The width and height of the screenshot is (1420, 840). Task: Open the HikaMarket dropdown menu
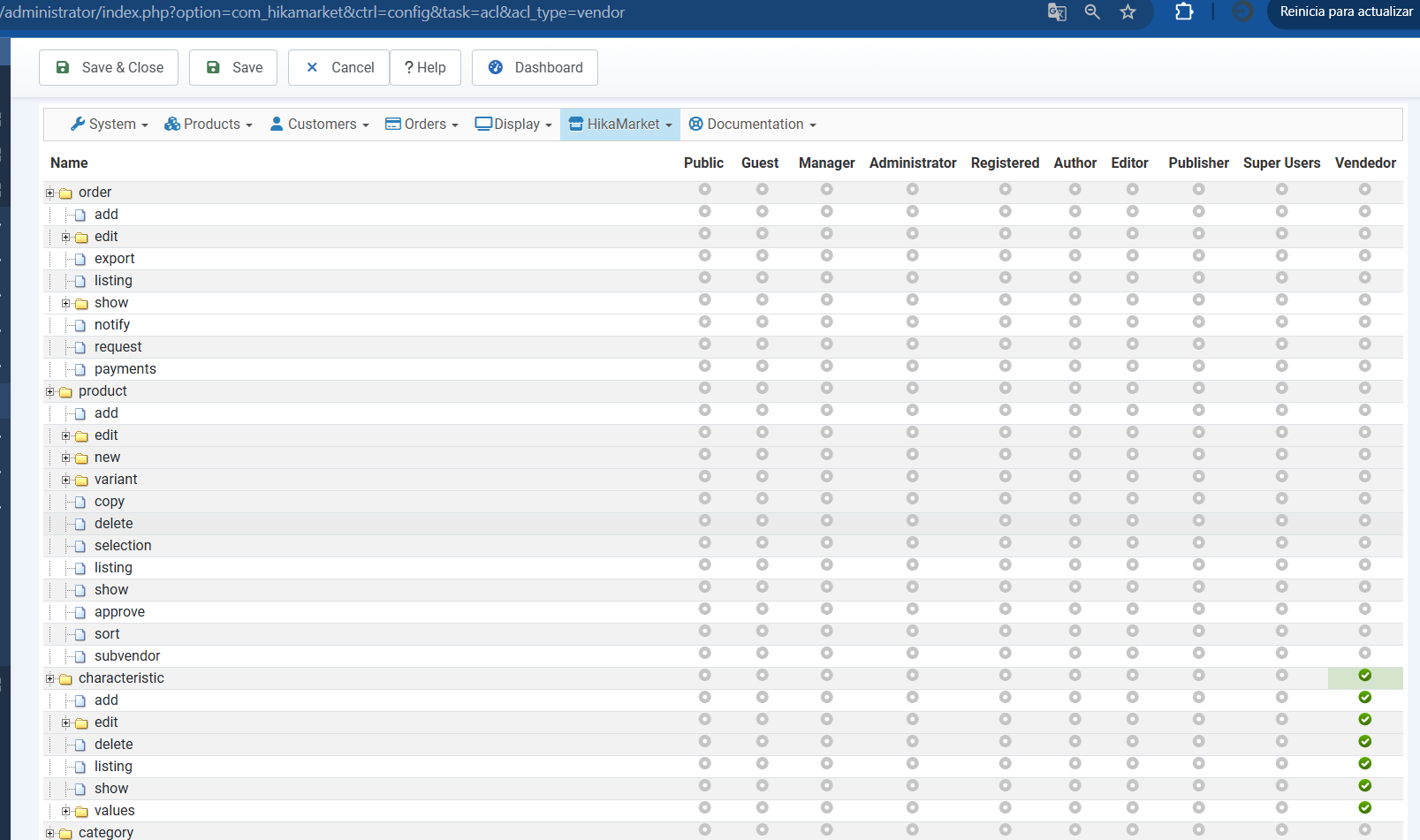click(620, 125)
